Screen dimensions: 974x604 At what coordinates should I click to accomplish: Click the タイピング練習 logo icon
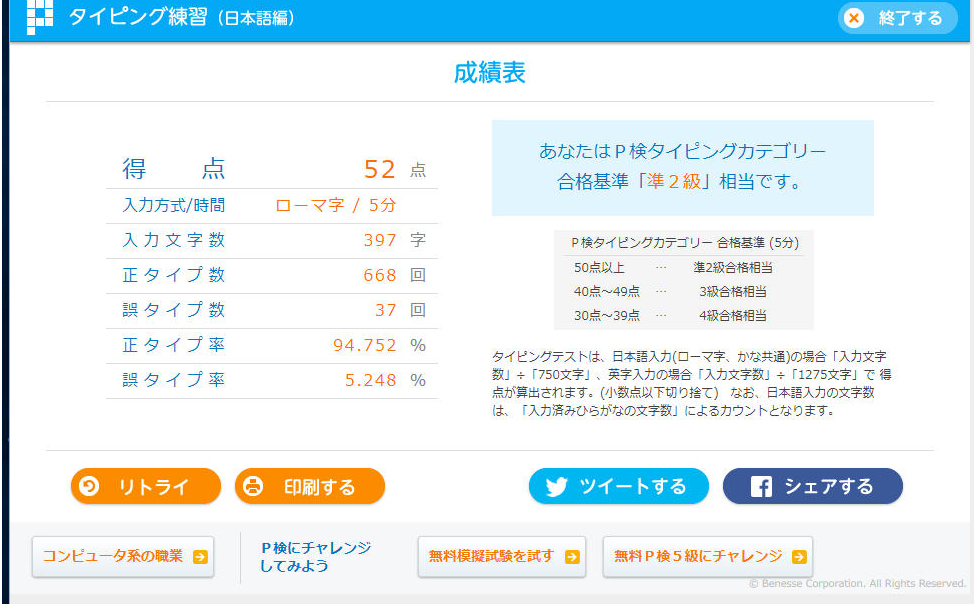point(40,17)
